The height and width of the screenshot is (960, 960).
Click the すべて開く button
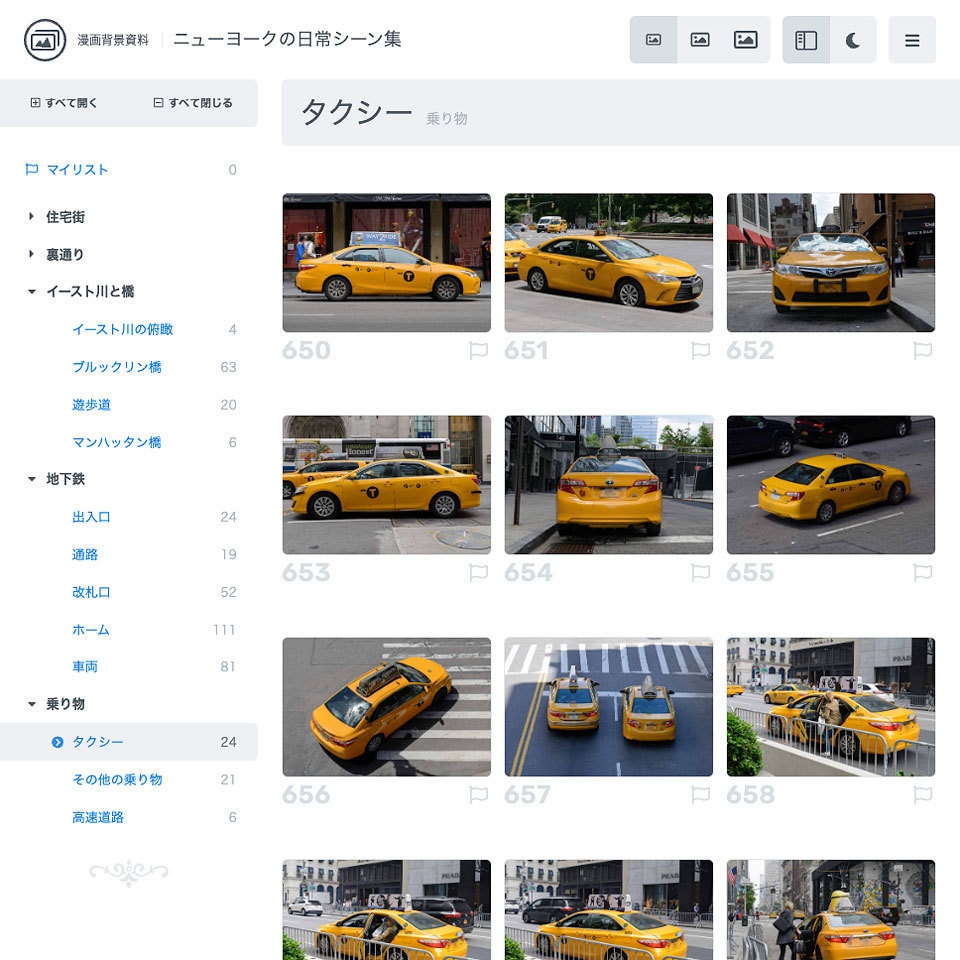pyautogui.click(x=63, y=102)
